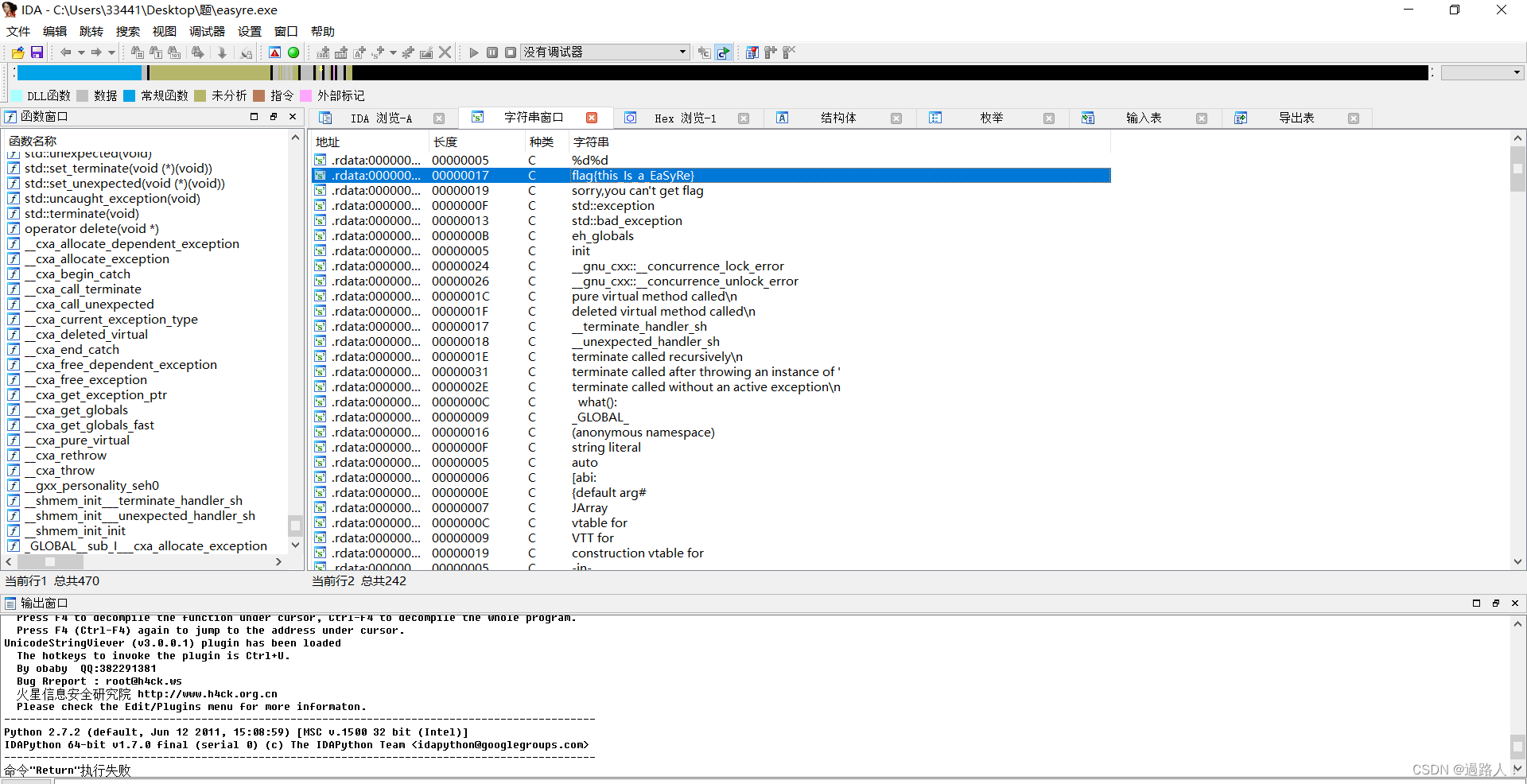This screenshot has width=1527, height=784.
Task: Open a file using the Open icon
Action: 17,52
